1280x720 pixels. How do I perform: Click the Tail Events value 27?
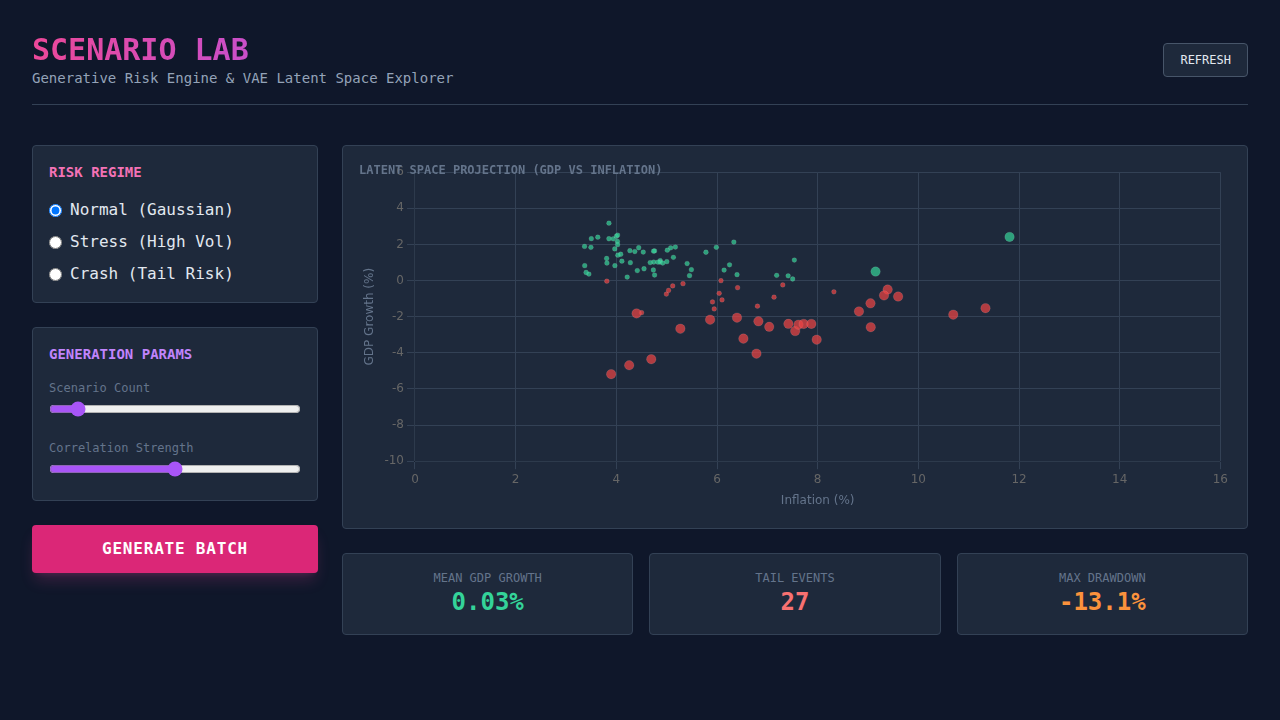click(794, 602)
